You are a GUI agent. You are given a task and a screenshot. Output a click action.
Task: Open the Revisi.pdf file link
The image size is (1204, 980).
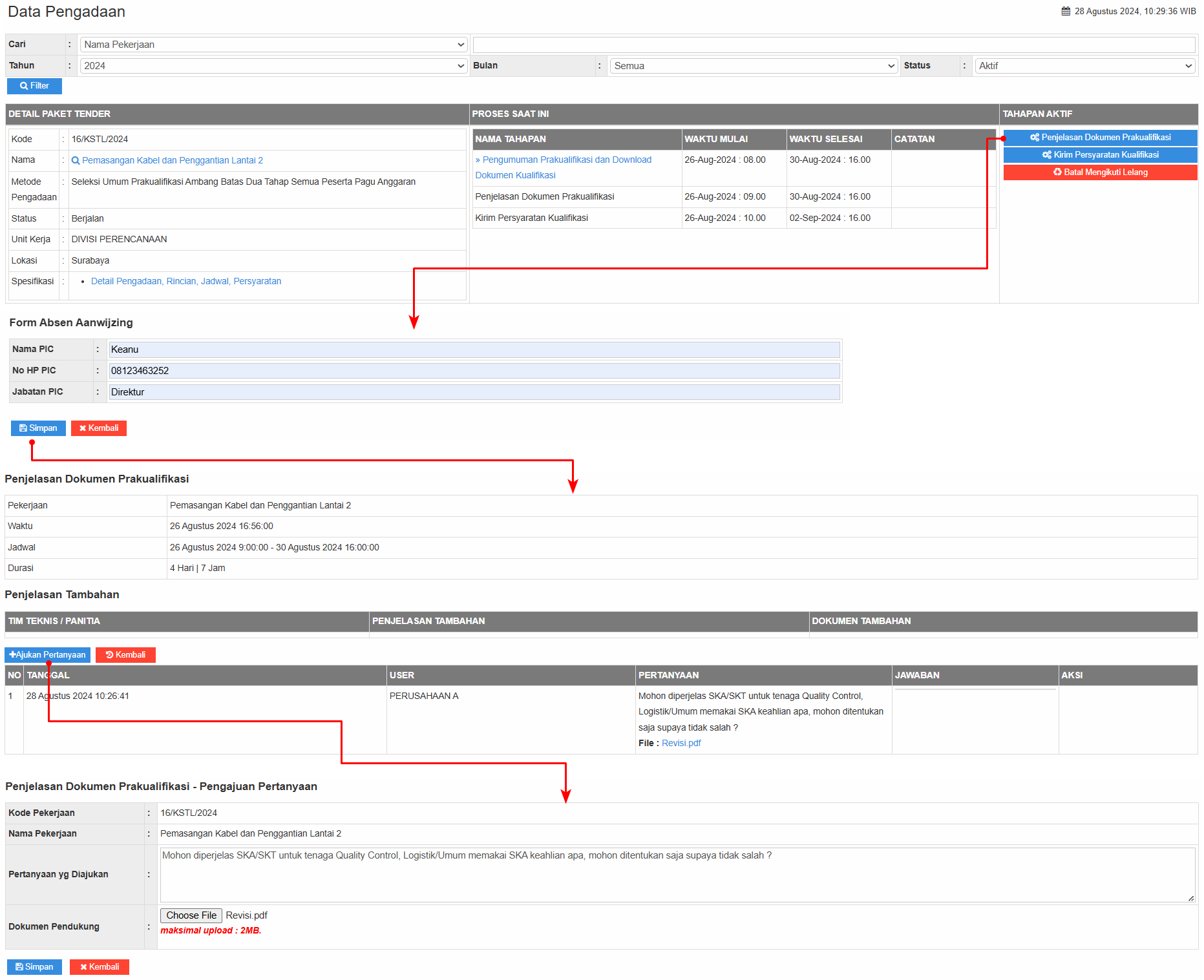(681, 744)
